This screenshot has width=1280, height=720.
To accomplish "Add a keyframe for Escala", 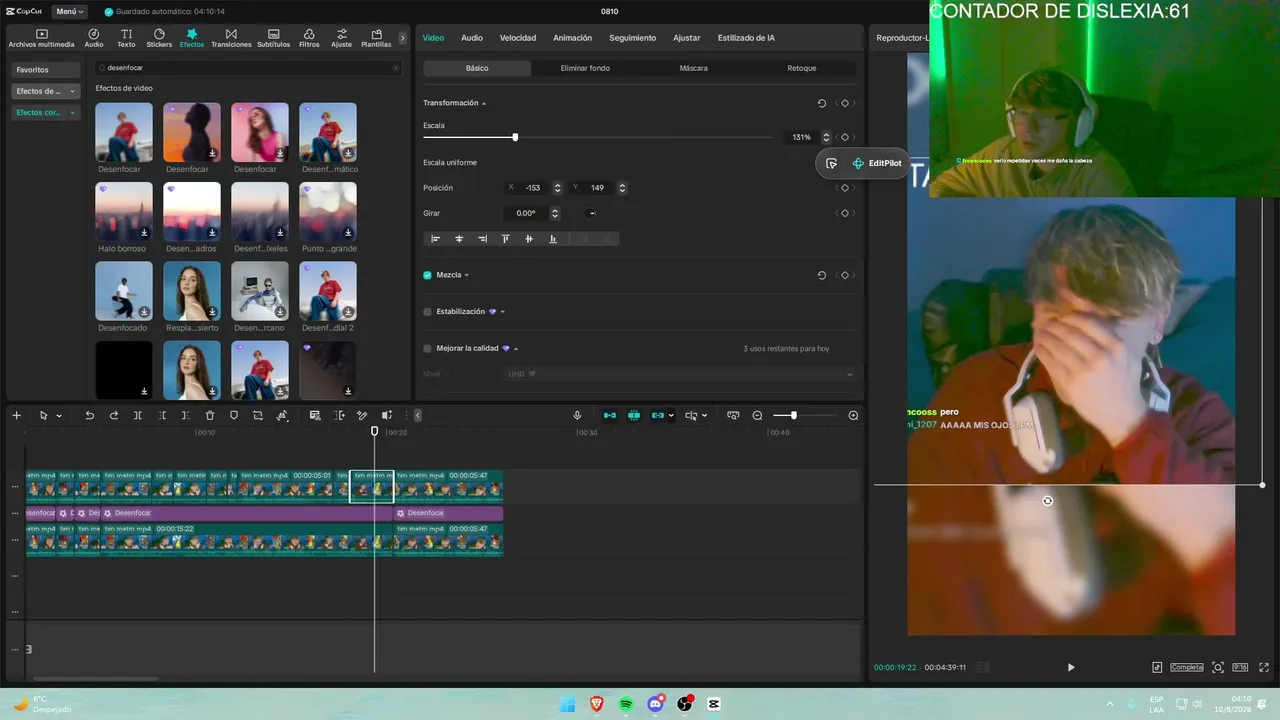I will [x=845, y=137].
